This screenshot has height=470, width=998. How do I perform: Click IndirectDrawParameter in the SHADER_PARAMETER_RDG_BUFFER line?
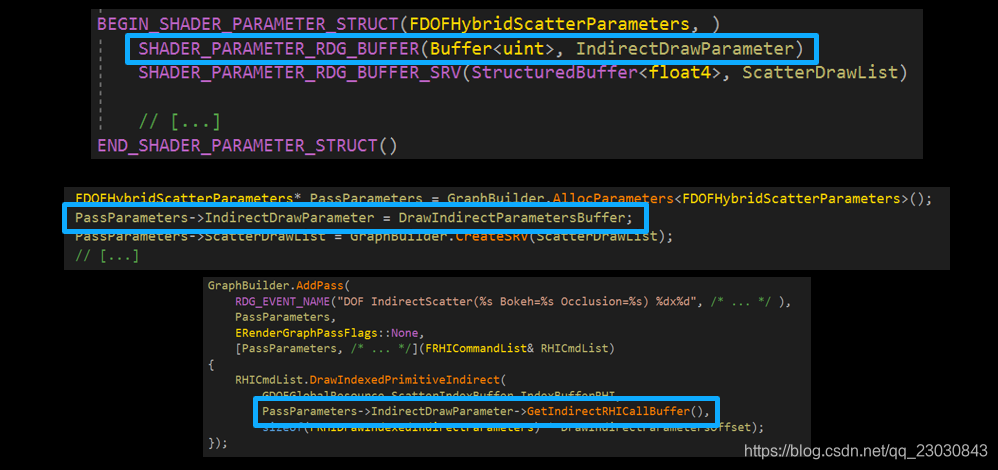pos(684,48)
